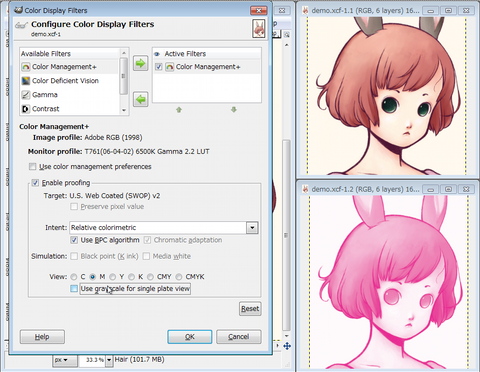
Task: Click the 33.3% zoom input field
Action: coord(92,360)
